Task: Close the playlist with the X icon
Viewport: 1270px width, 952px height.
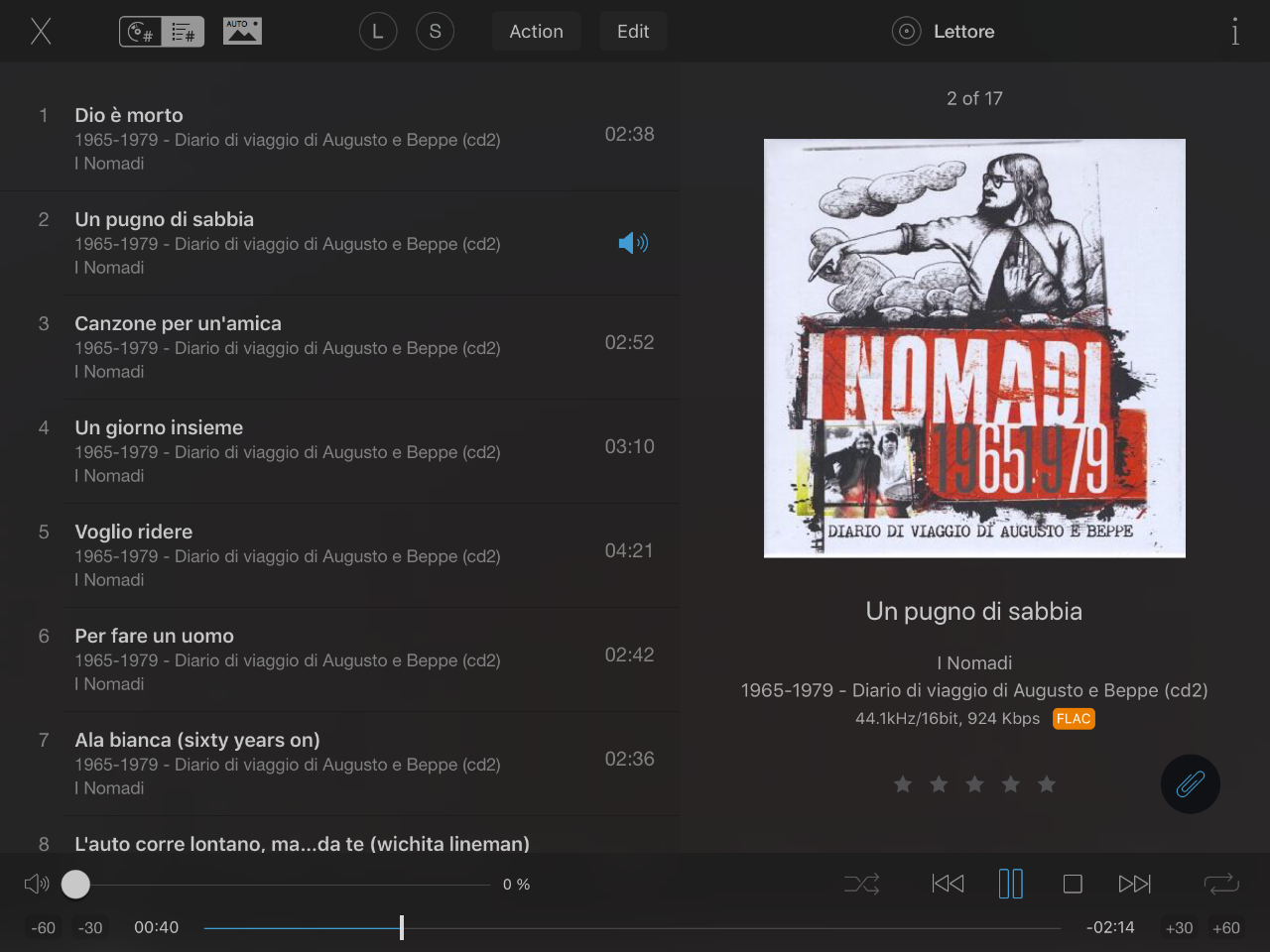Action: tap(41, 32)
